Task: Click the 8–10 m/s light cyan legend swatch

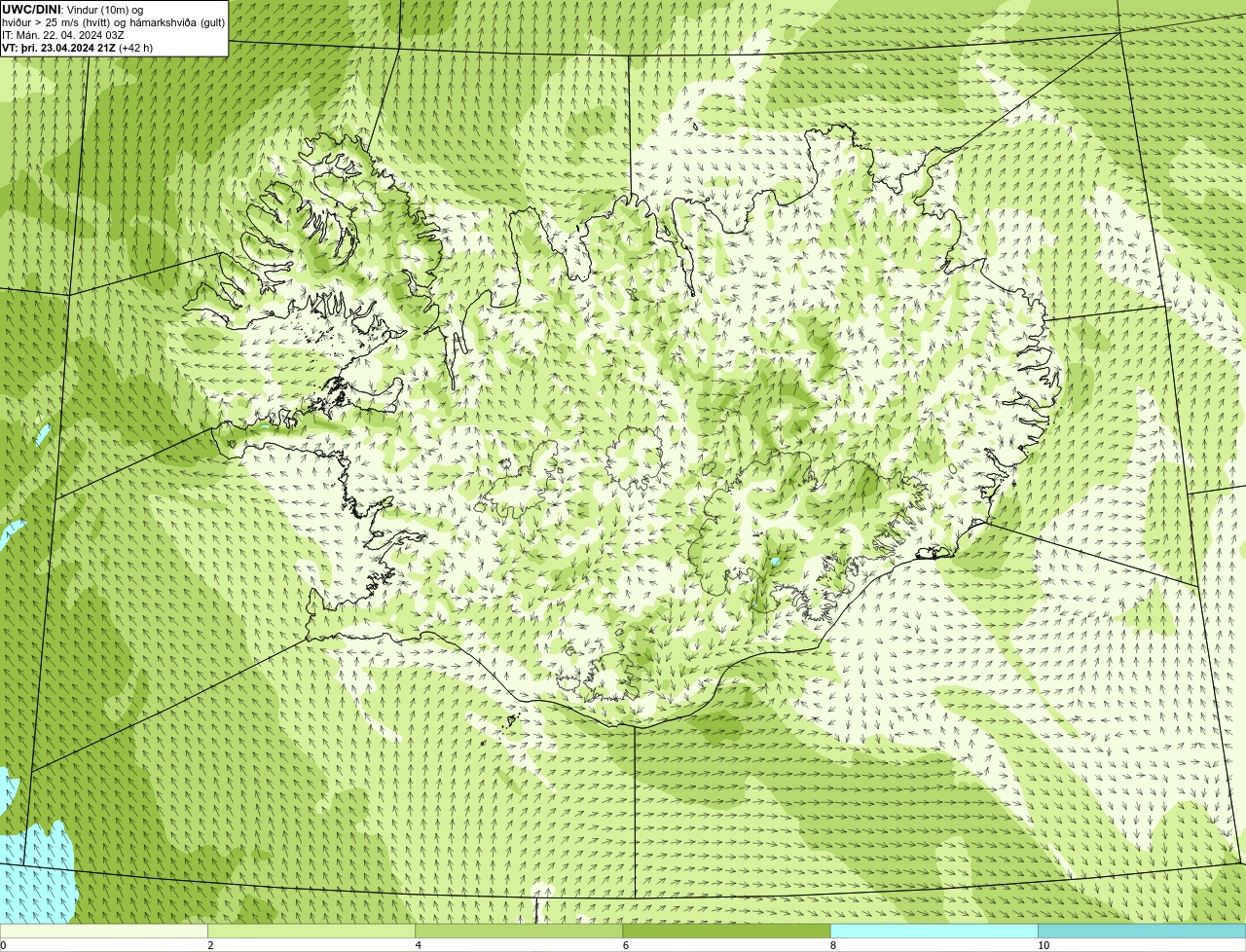Action: coord(934,932)
